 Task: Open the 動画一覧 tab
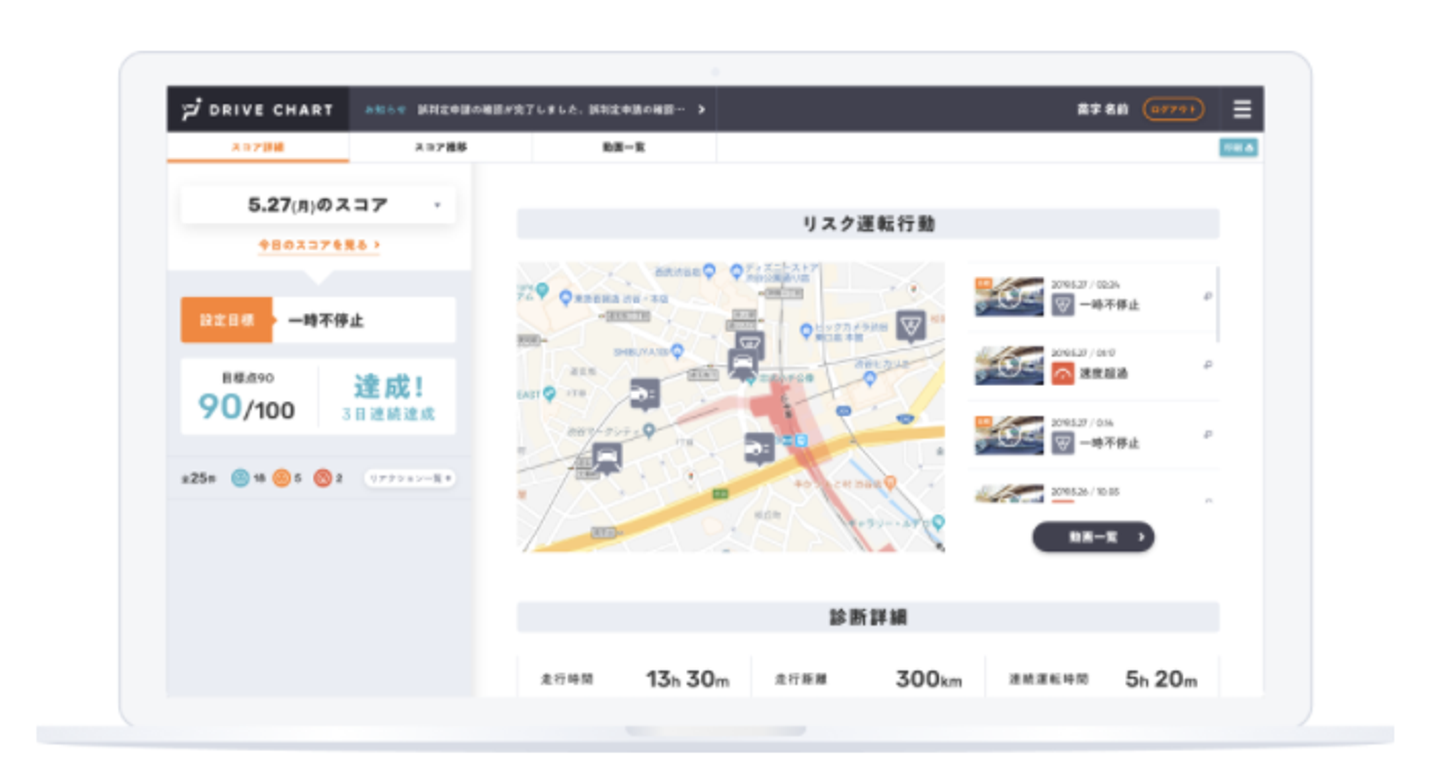[624, 147]
